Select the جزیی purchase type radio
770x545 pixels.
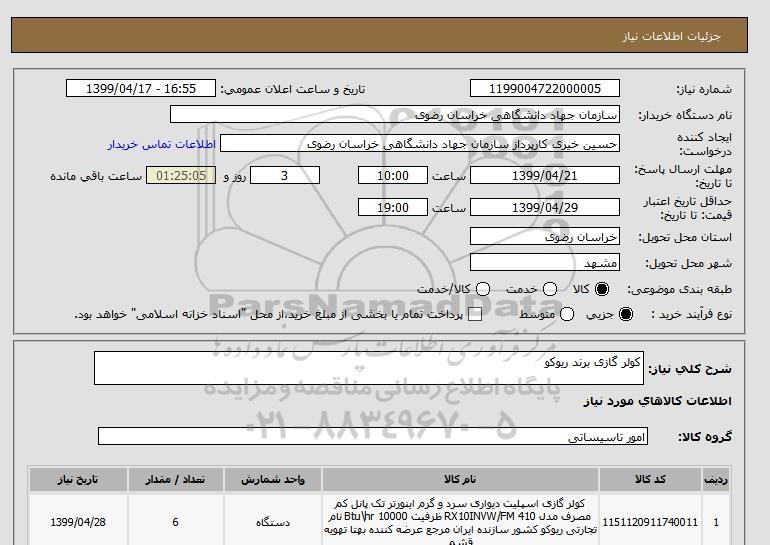626,314
